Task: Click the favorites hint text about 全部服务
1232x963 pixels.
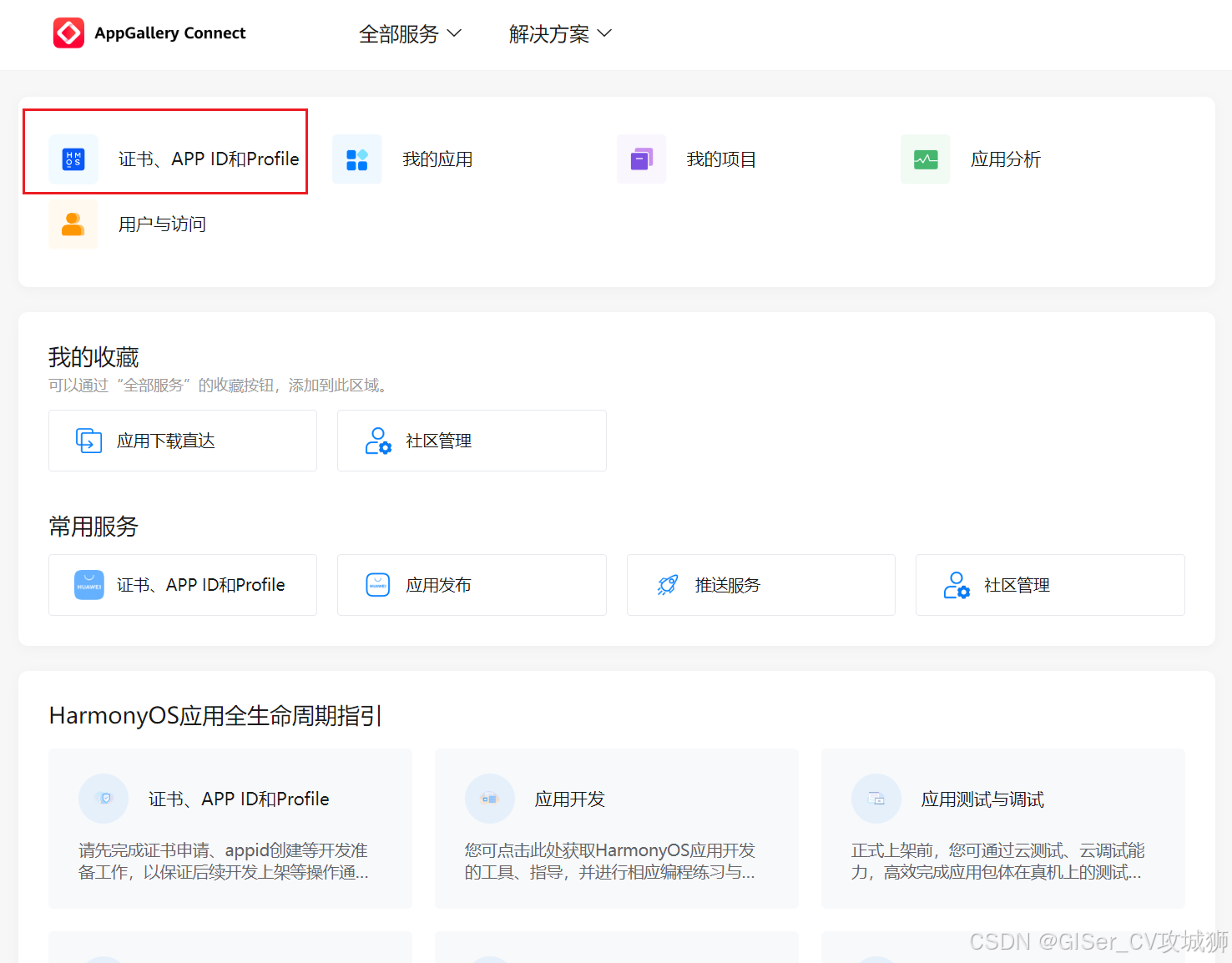Action: pos(217,386)
